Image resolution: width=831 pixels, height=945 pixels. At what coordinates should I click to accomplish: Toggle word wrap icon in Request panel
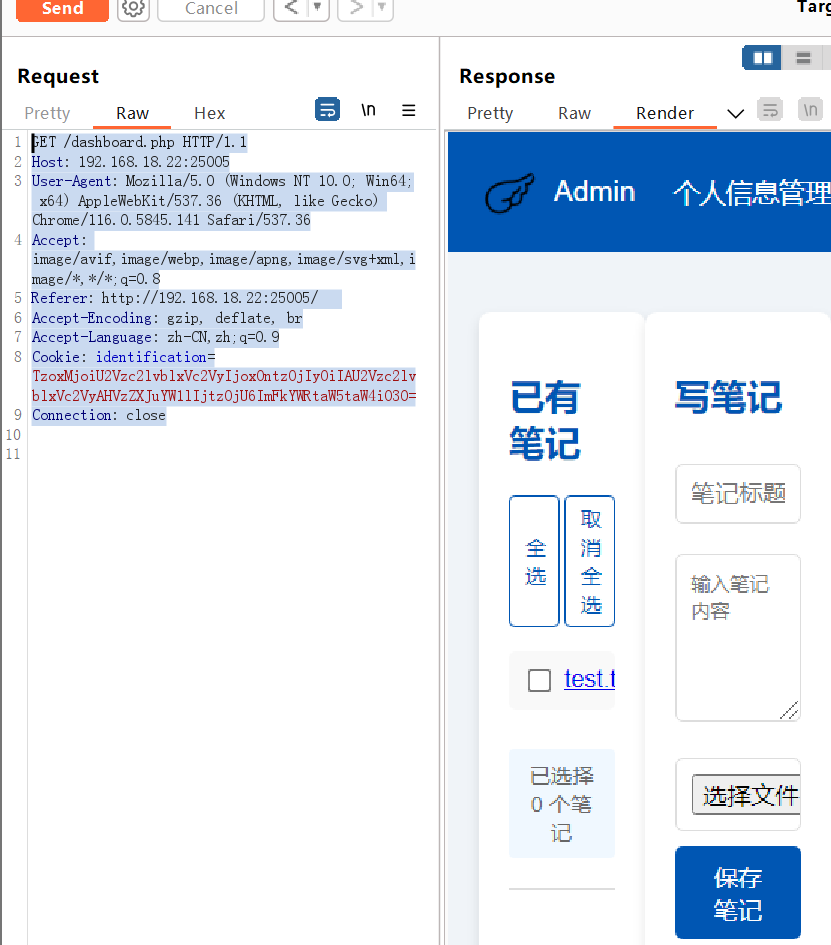[x=327, y=110]
